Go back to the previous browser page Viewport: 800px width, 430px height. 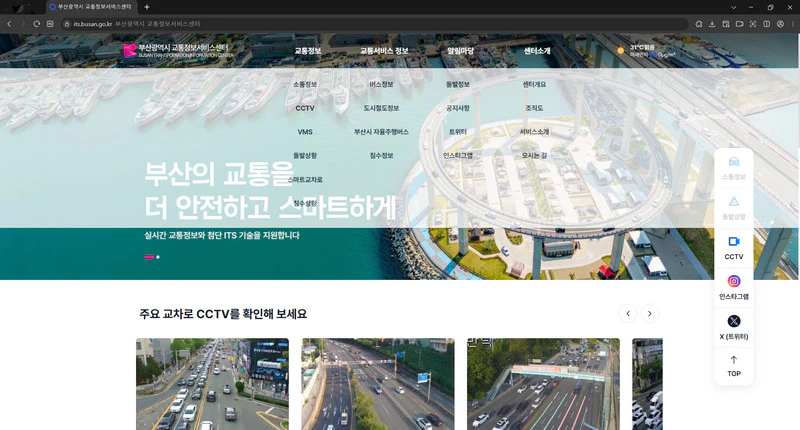coord(9,24)
